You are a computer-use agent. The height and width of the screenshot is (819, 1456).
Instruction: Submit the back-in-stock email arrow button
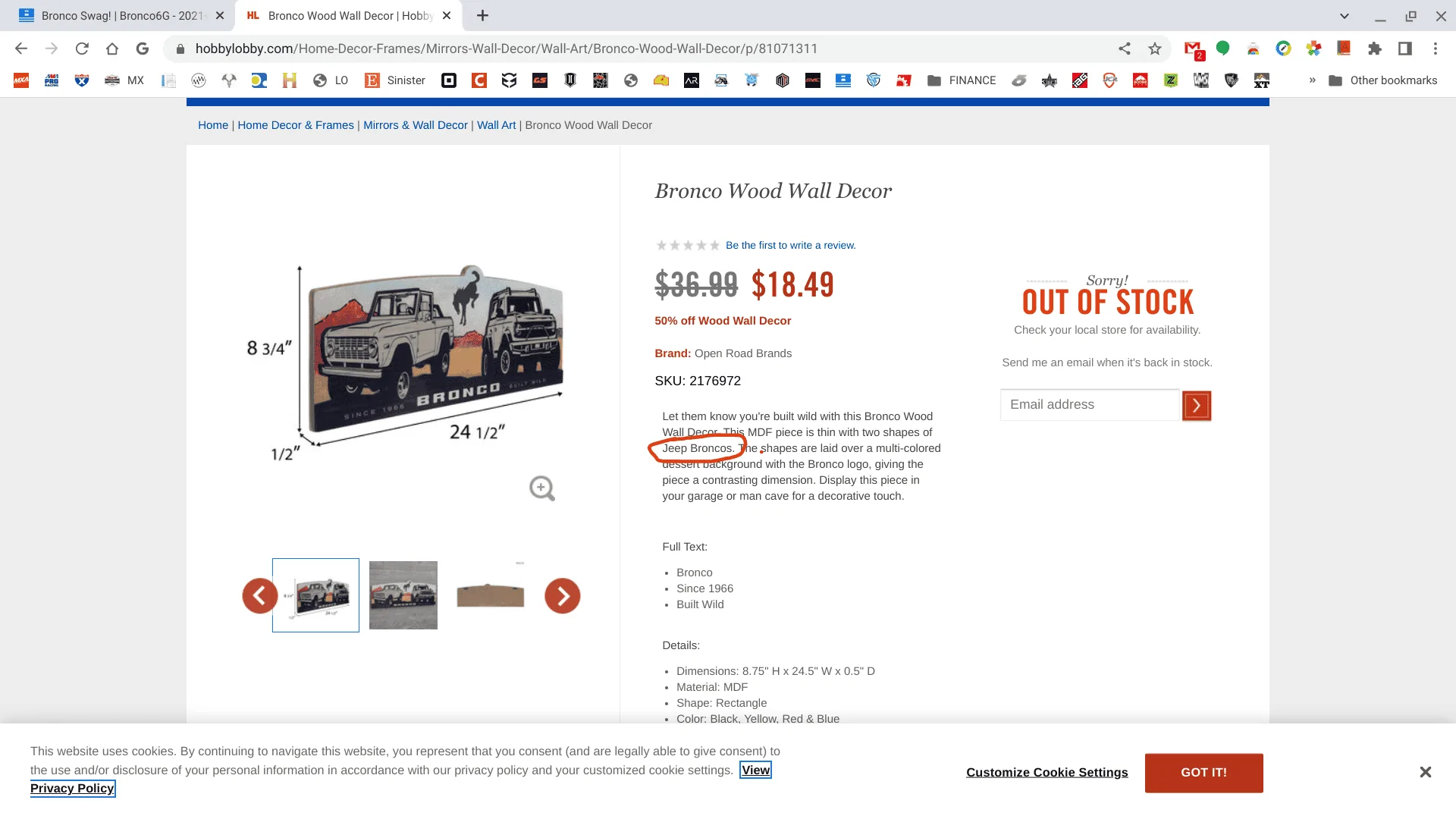point(1197,406)
